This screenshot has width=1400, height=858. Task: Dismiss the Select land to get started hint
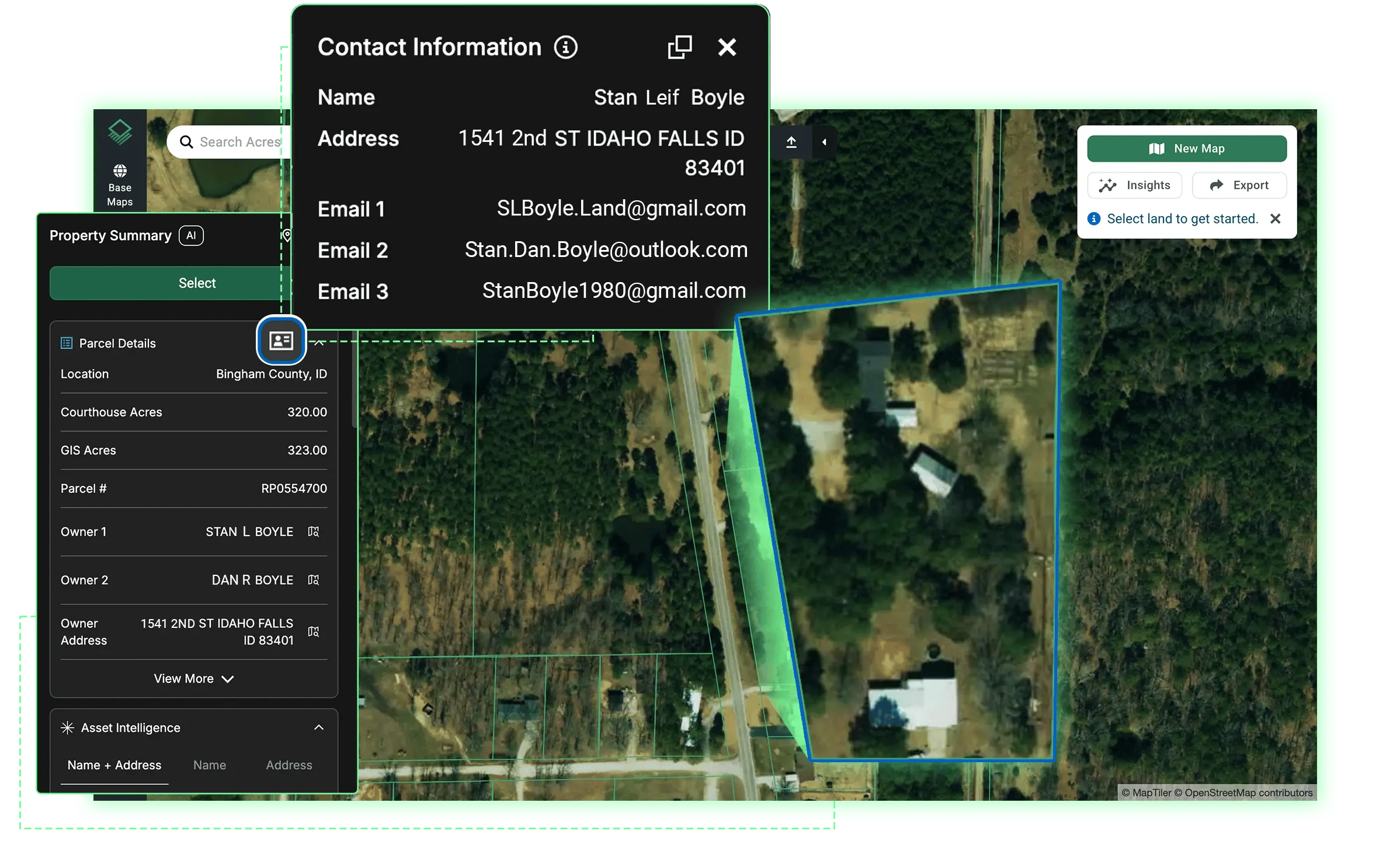pos(1276,218)
